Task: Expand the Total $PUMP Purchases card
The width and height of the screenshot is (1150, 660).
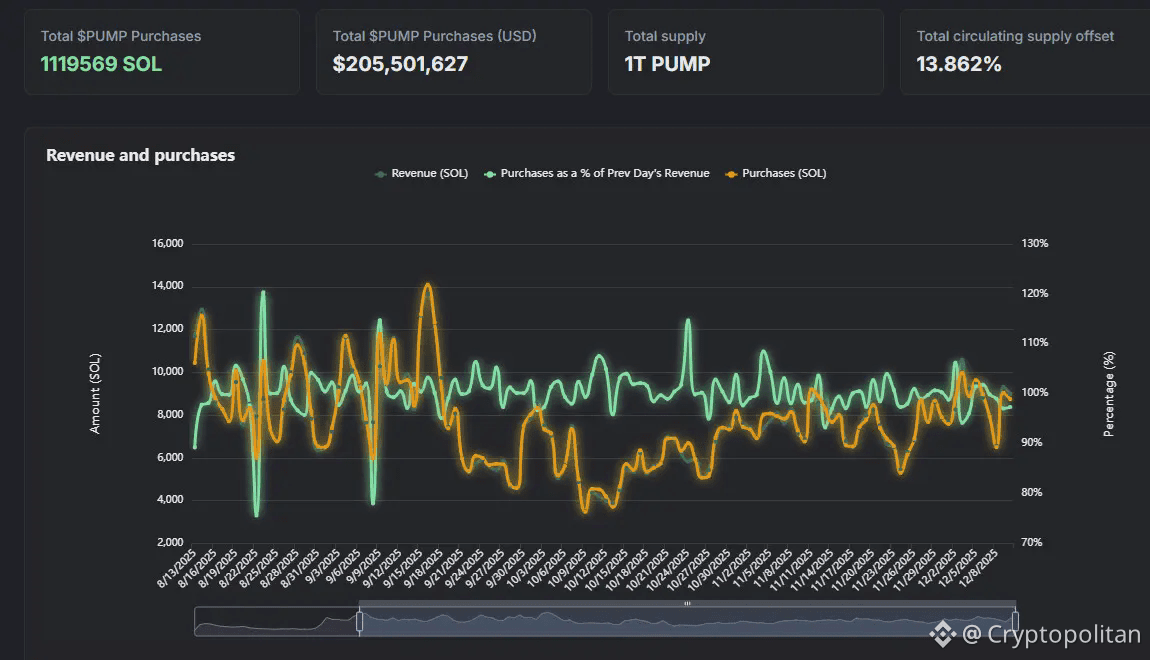Action: point(160,52)
